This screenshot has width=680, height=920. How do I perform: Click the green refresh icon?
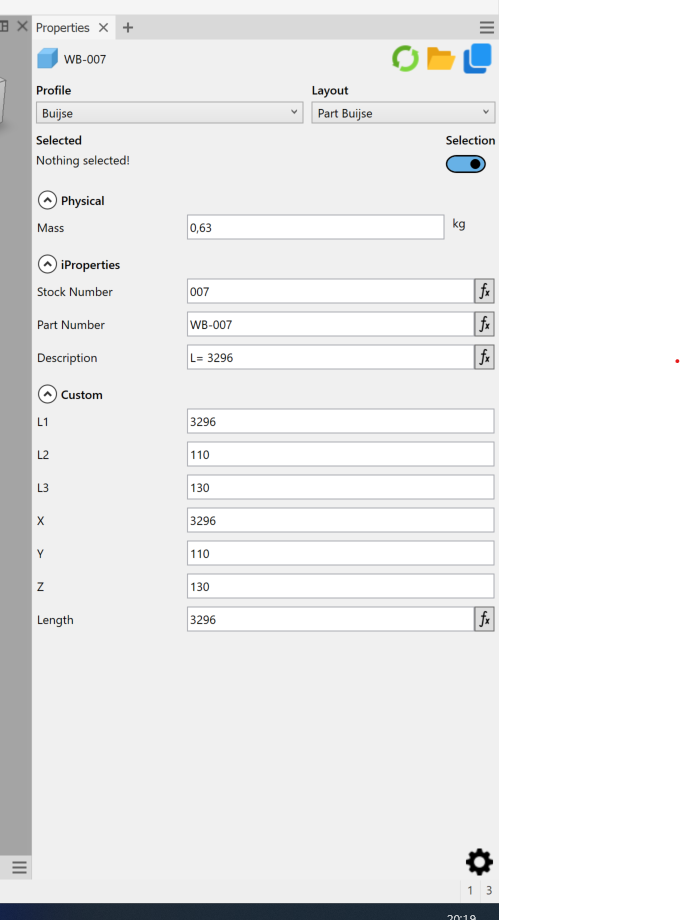[x=405, y=59]
